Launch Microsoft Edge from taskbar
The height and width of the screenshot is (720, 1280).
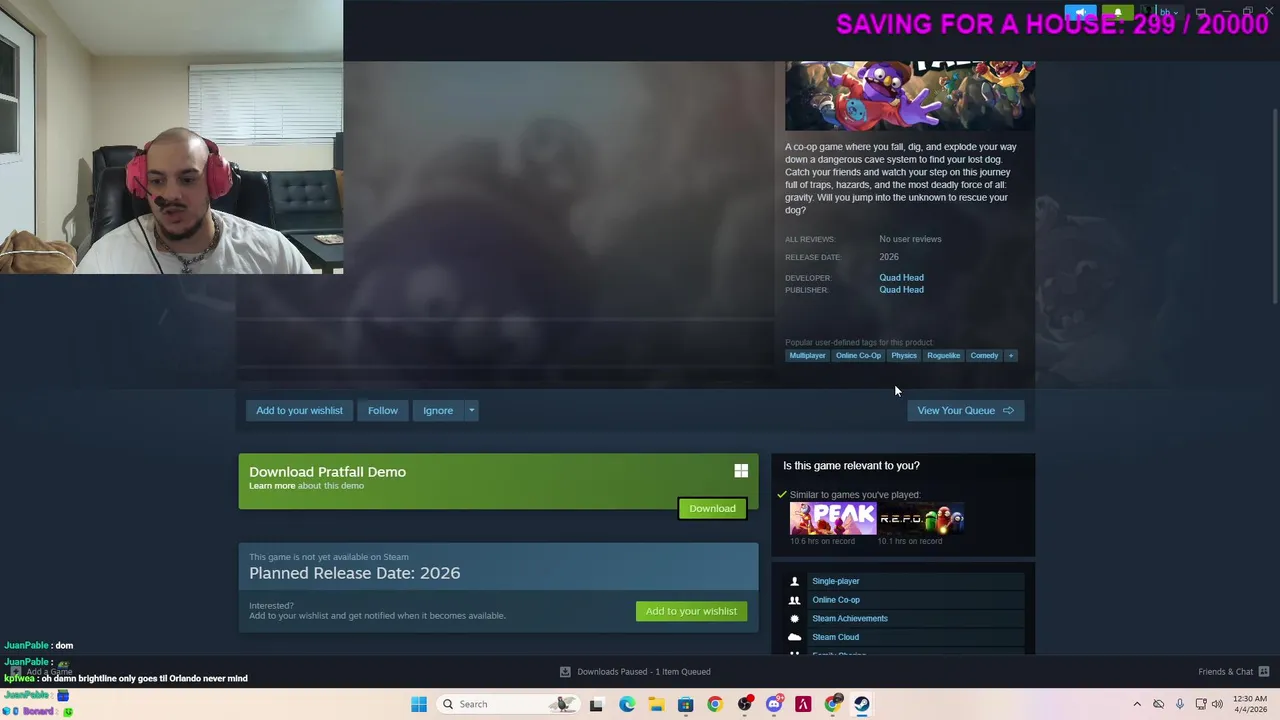coord(626,704)
